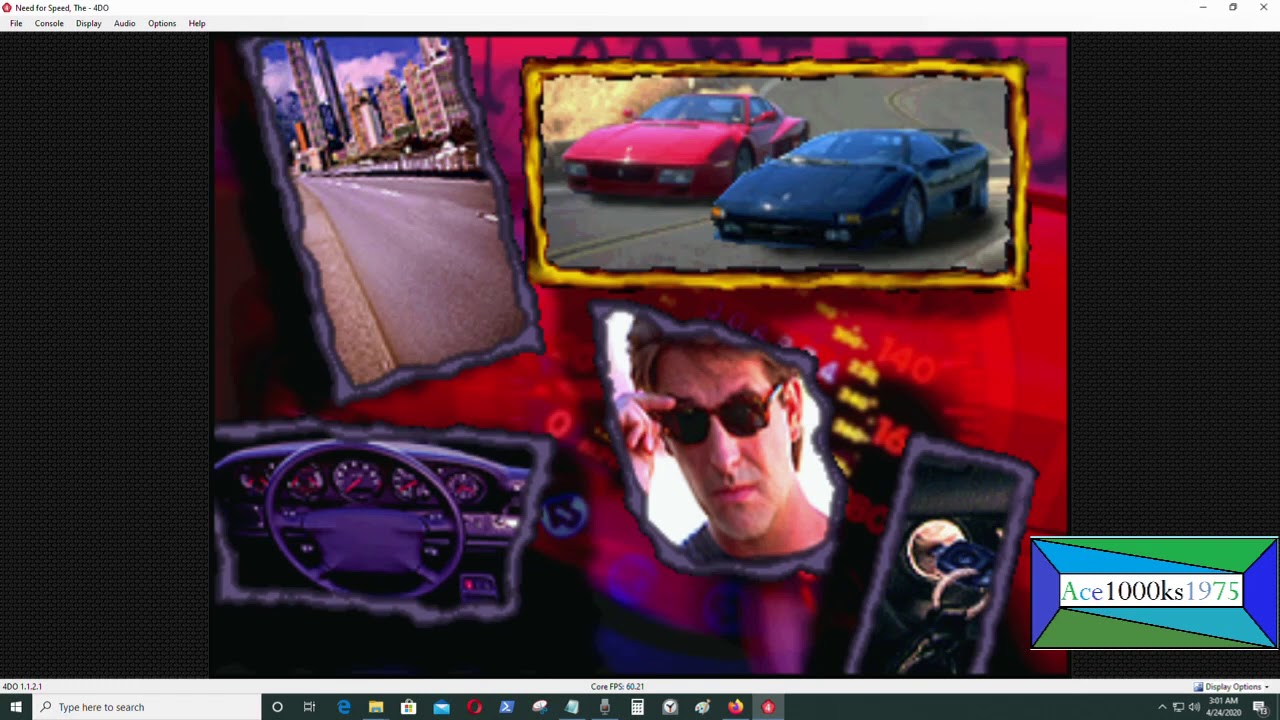The height and width of the screenshot is (720, 1280).
Task: Click the 4DO emulator taskbar icon
Action: [x=768, y=707]
